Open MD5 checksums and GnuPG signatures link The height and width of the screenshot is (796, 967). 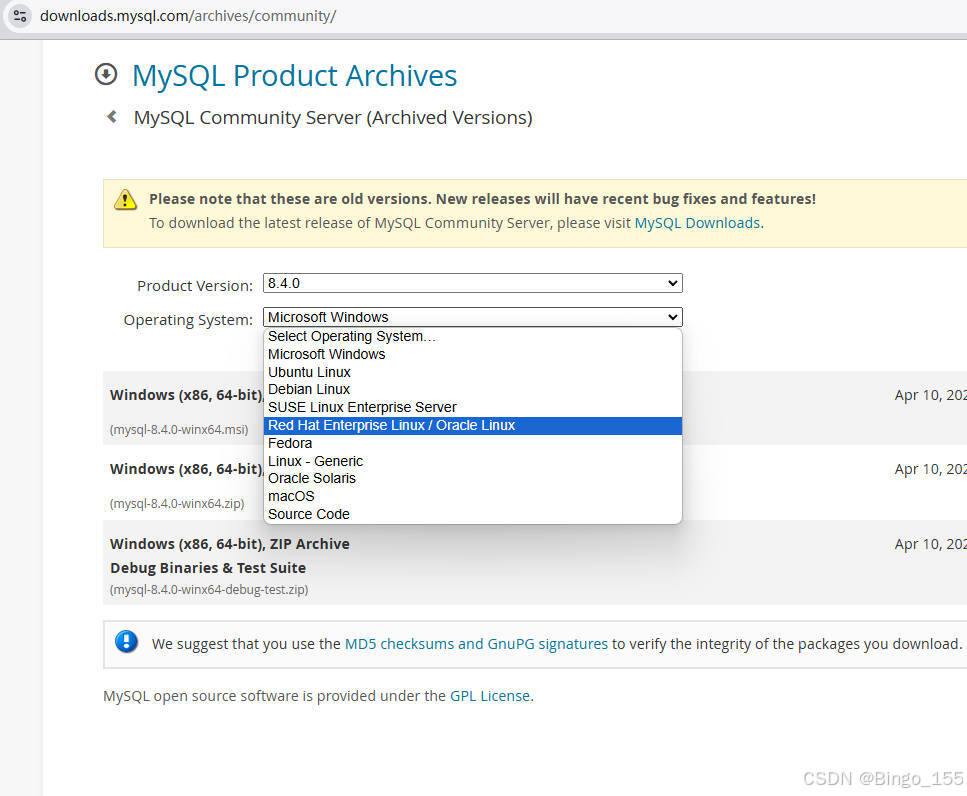point(476,644)
